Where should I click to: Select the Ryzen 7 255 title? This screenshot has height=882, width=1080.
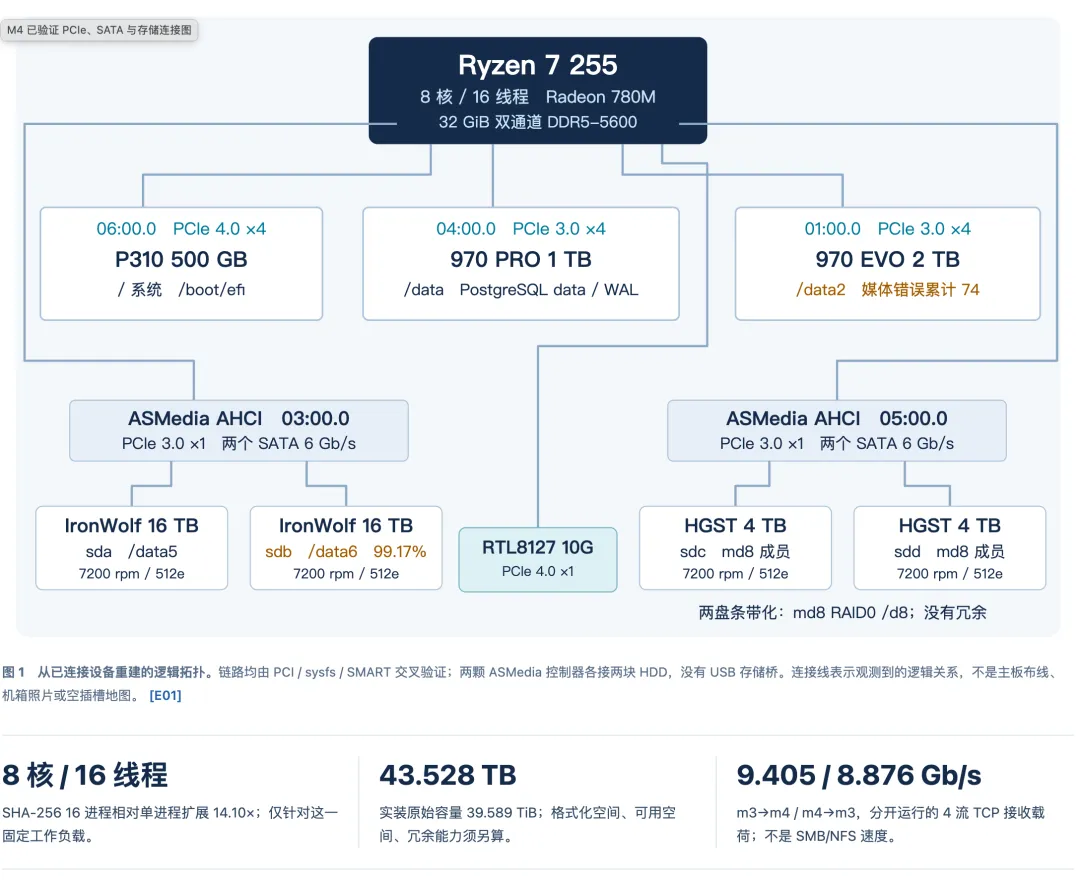tap(538, 65)
